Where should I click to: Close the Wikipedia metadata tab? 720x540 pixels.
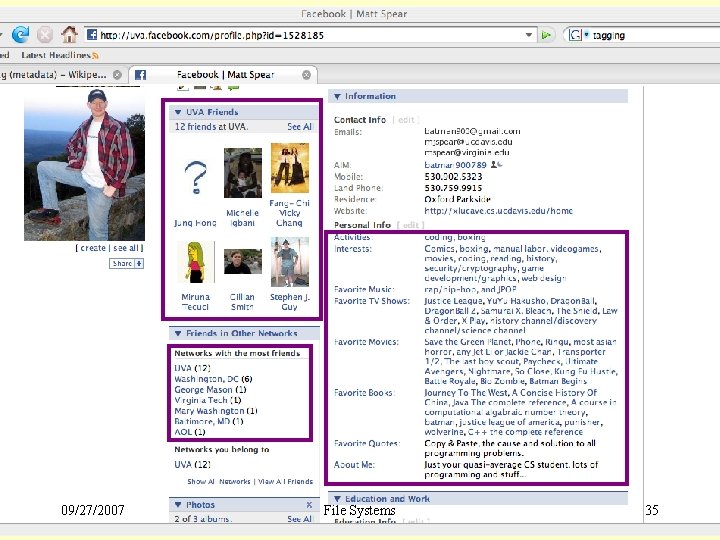(118, 75)
